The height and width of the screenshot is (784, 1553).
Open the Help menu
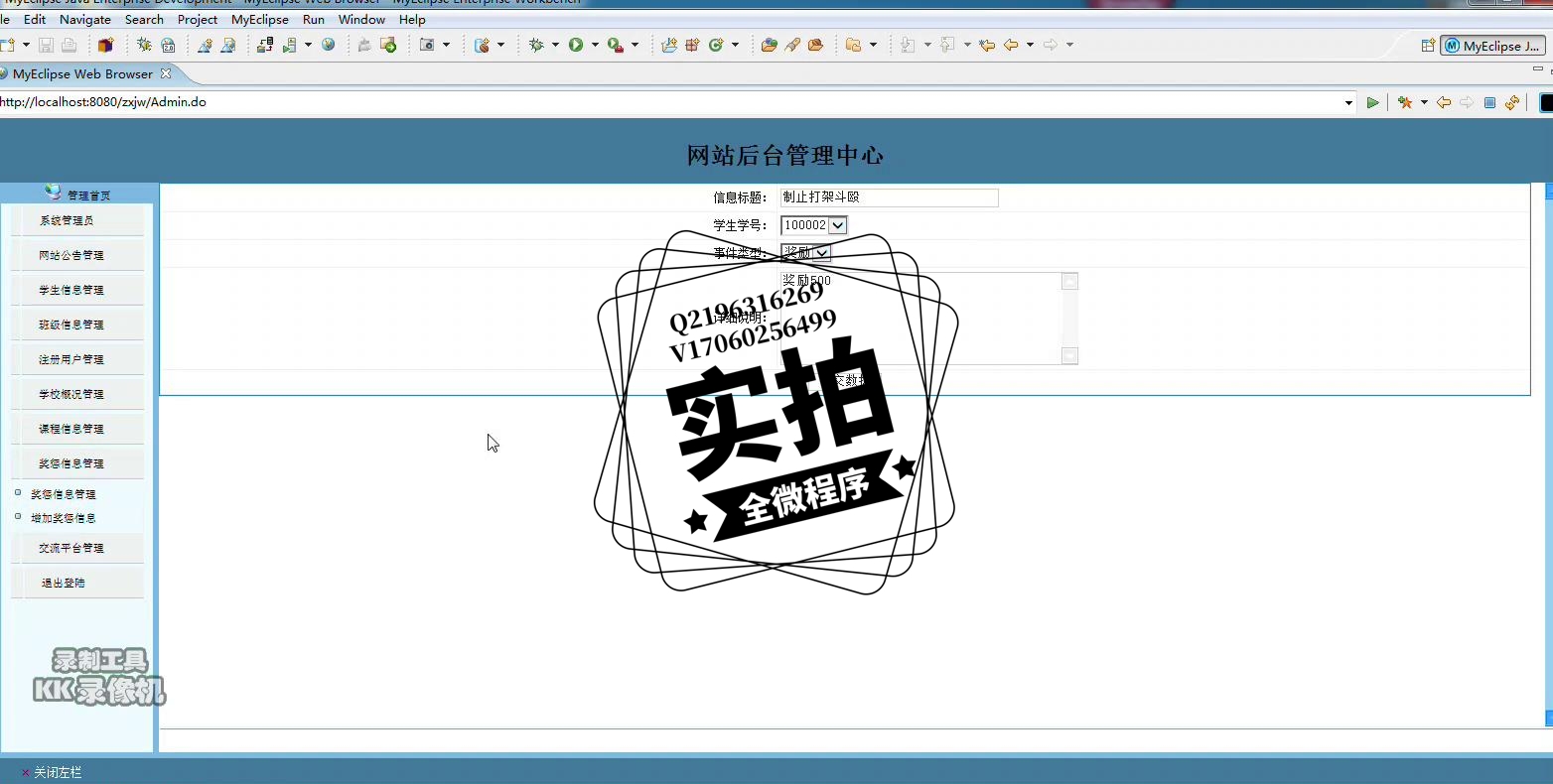pos(412,19)
